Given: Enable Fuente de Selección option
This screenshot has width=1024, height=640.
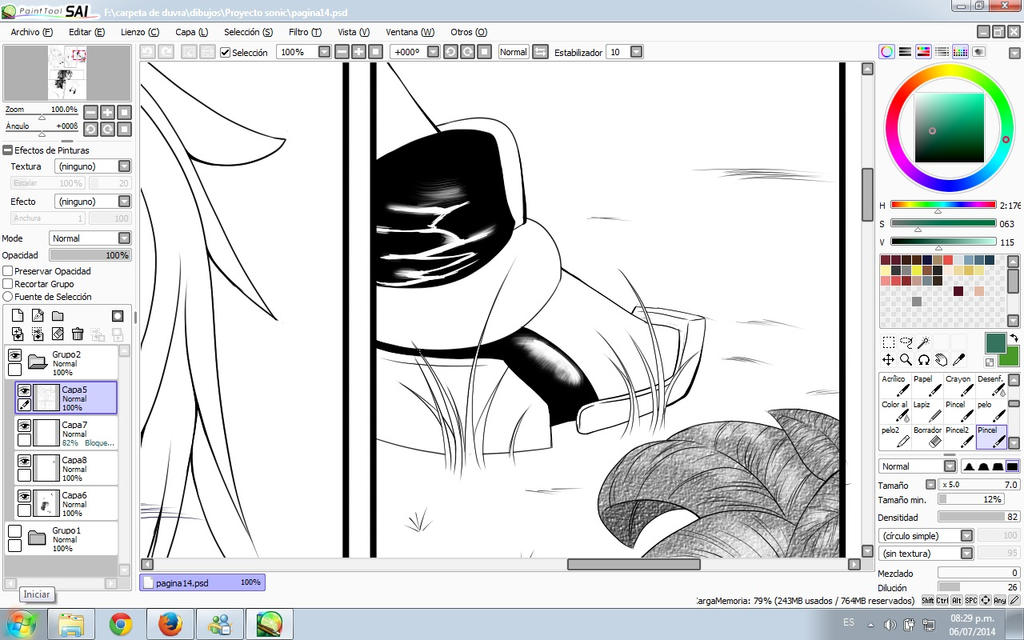Looking at the screenshot, I should [x=8, y=296].
